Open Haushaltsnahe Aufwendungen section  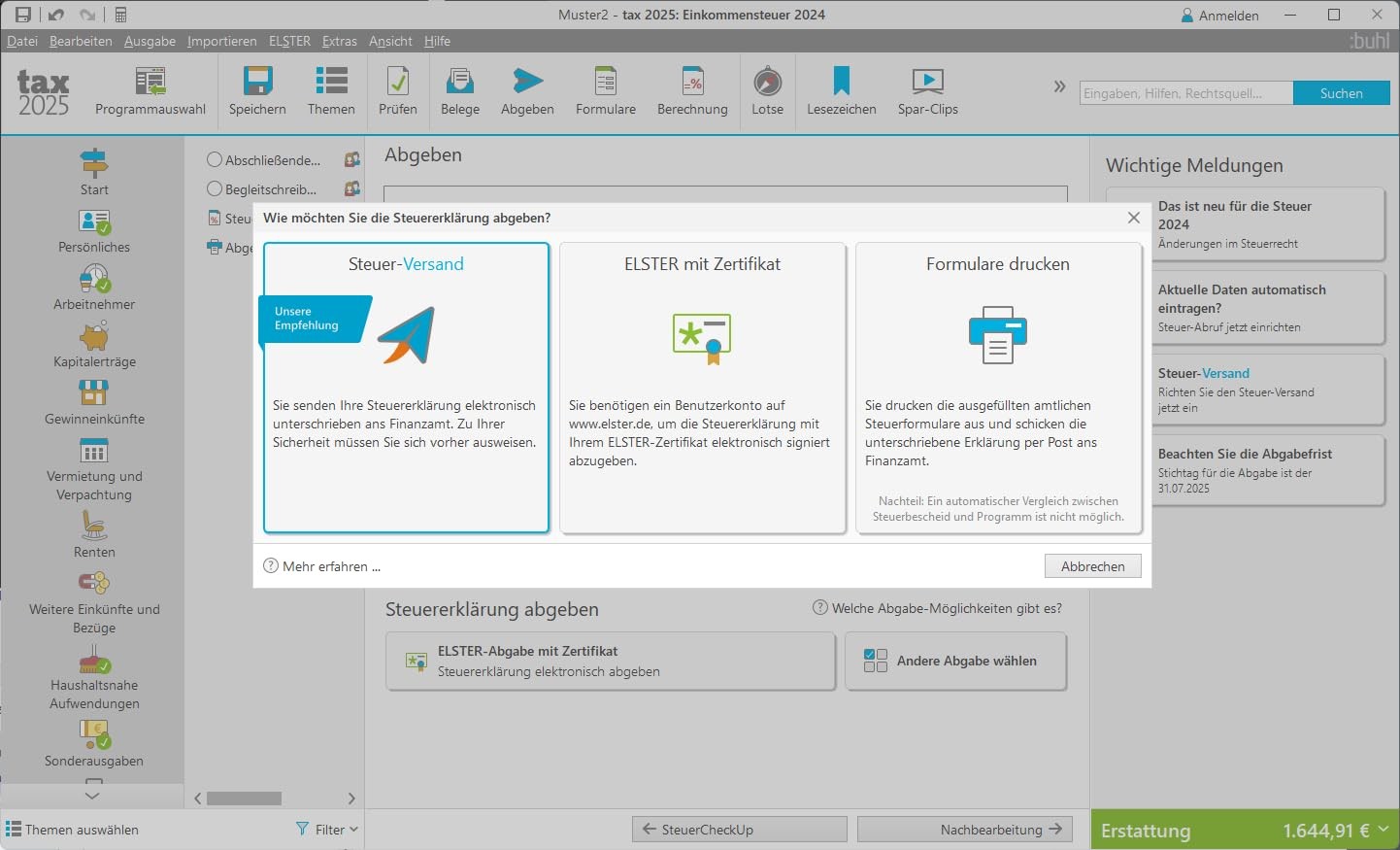pyautogui.click(x=94, y=678)
